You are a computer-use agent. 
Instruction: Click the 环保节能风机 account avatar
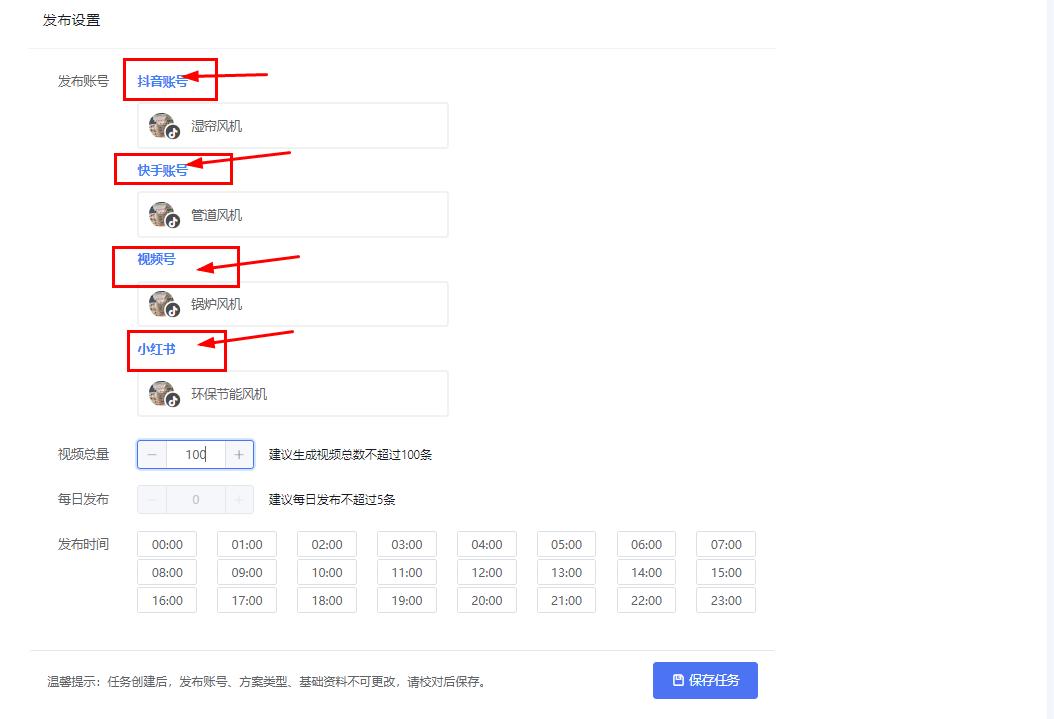tap(162, 393)
